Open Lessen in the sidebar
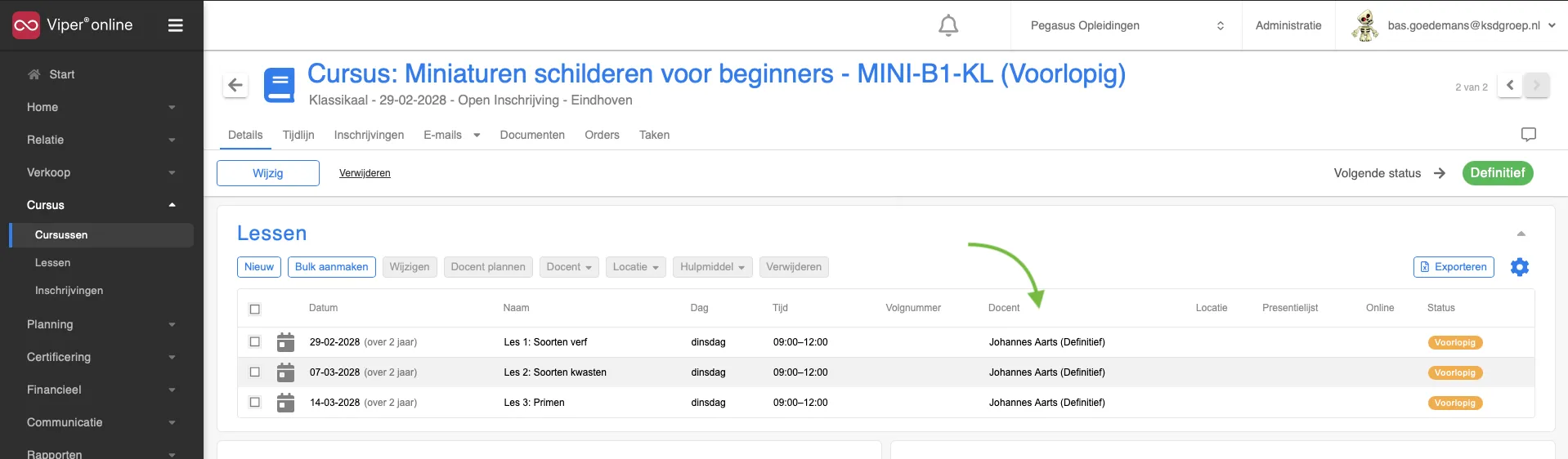 coord(52,263)
